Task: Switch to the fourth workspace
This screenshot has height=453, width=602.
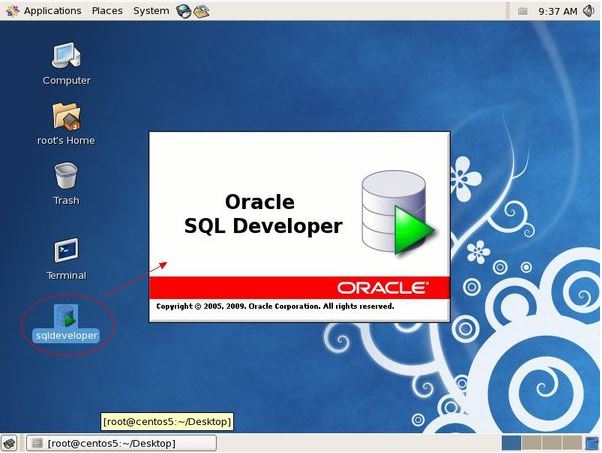Action: tap(572, 443)
